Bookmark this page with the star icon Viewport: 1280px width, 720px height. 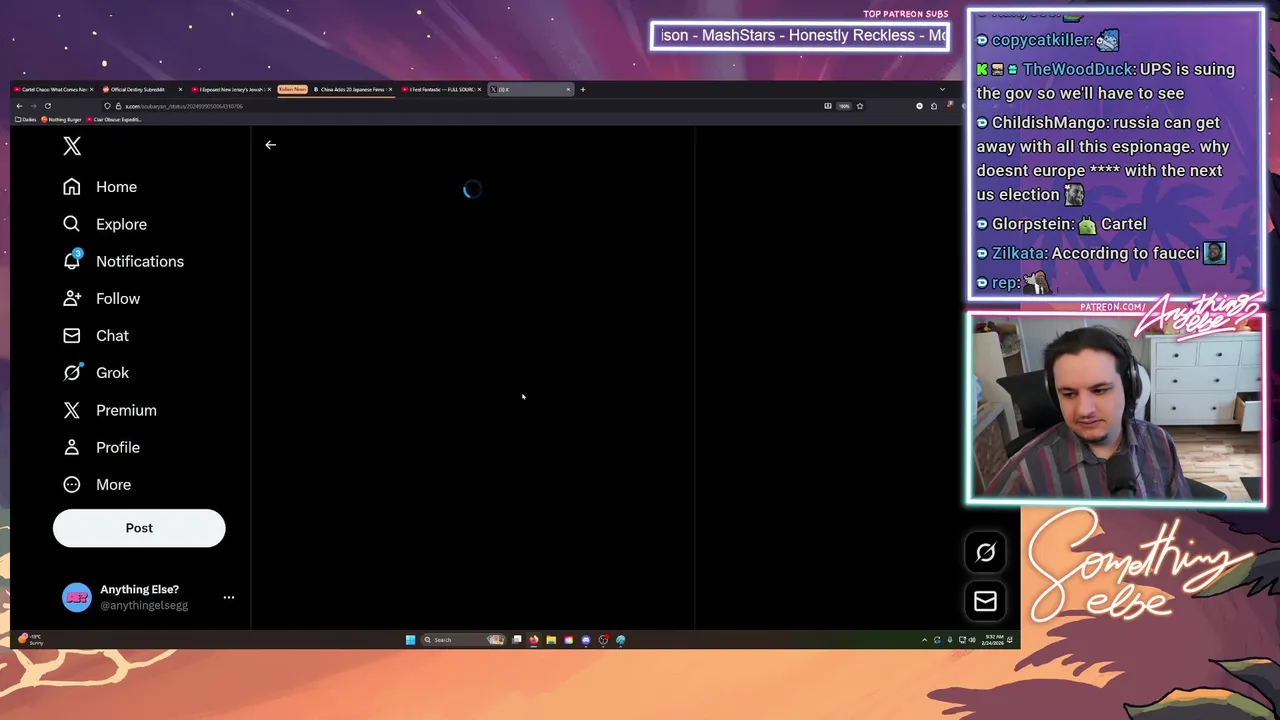coord(859,106)
